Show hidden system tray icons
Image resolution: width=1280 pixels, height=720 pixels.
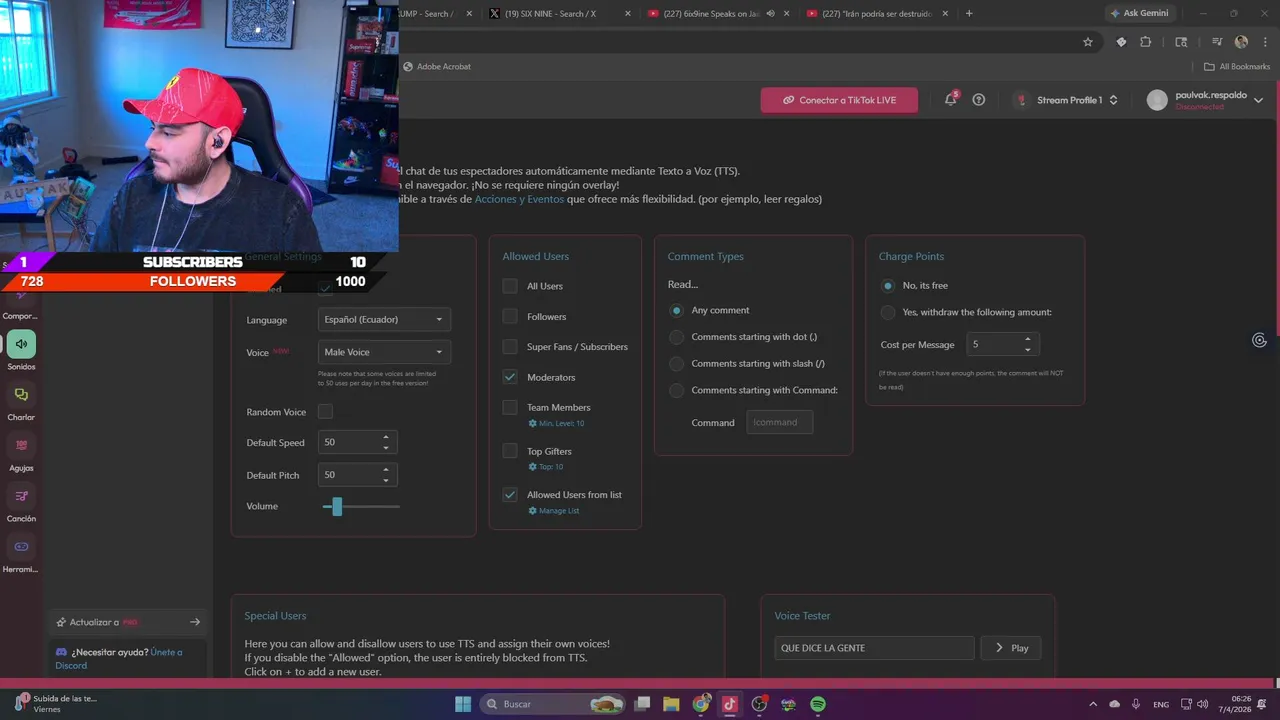(x=1093, y=704)
